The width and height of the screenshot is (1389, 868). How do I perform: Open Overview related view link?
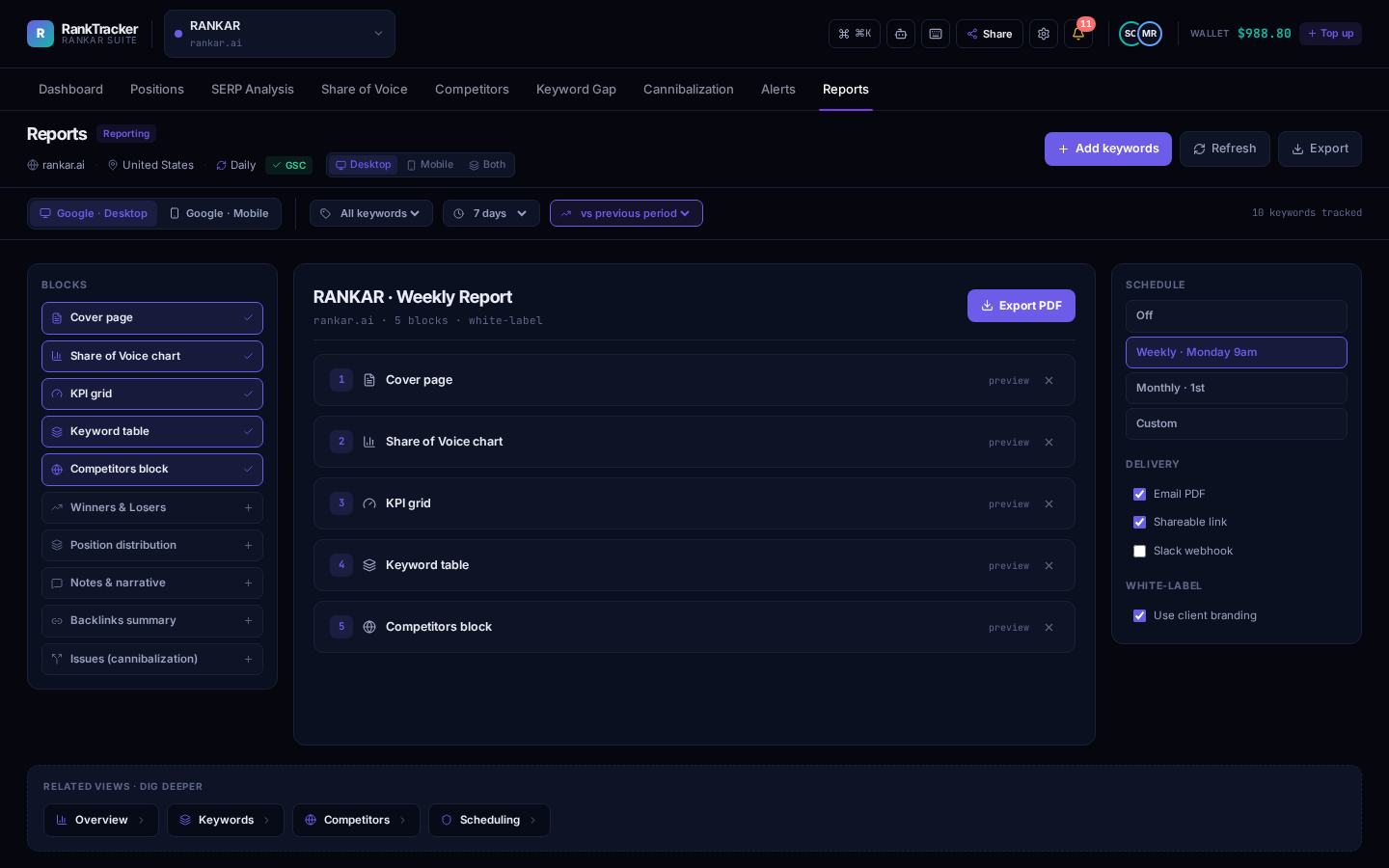pos(101,820)
